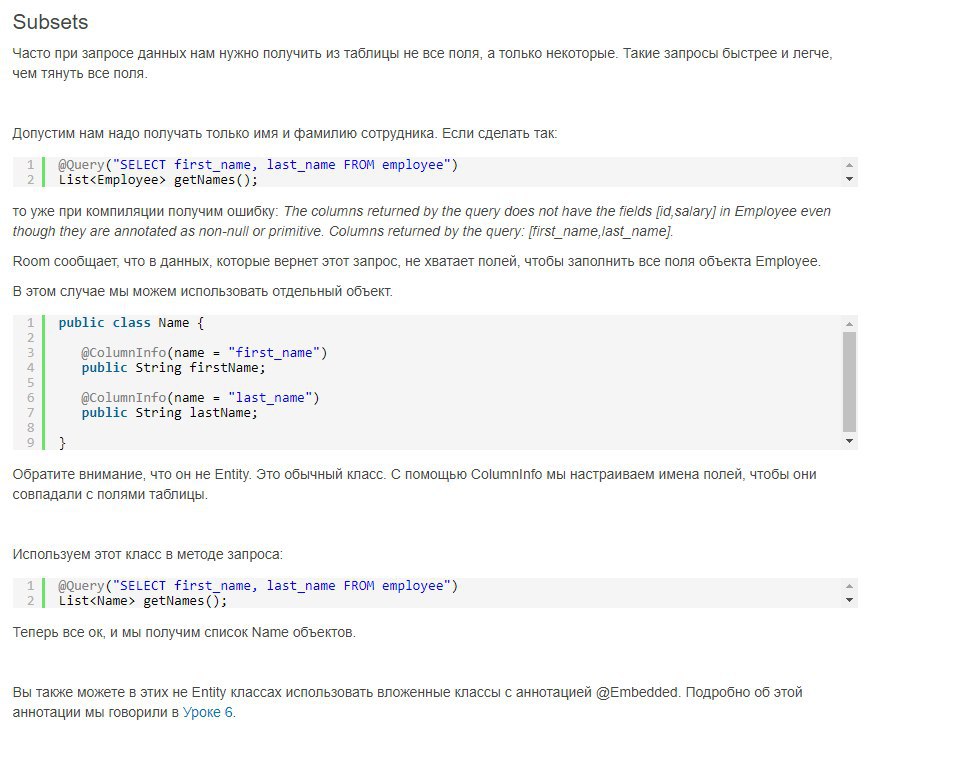Click the List<Name> getNames(); code line
This screenshot has width=969, height=765.
pos(143,601)
